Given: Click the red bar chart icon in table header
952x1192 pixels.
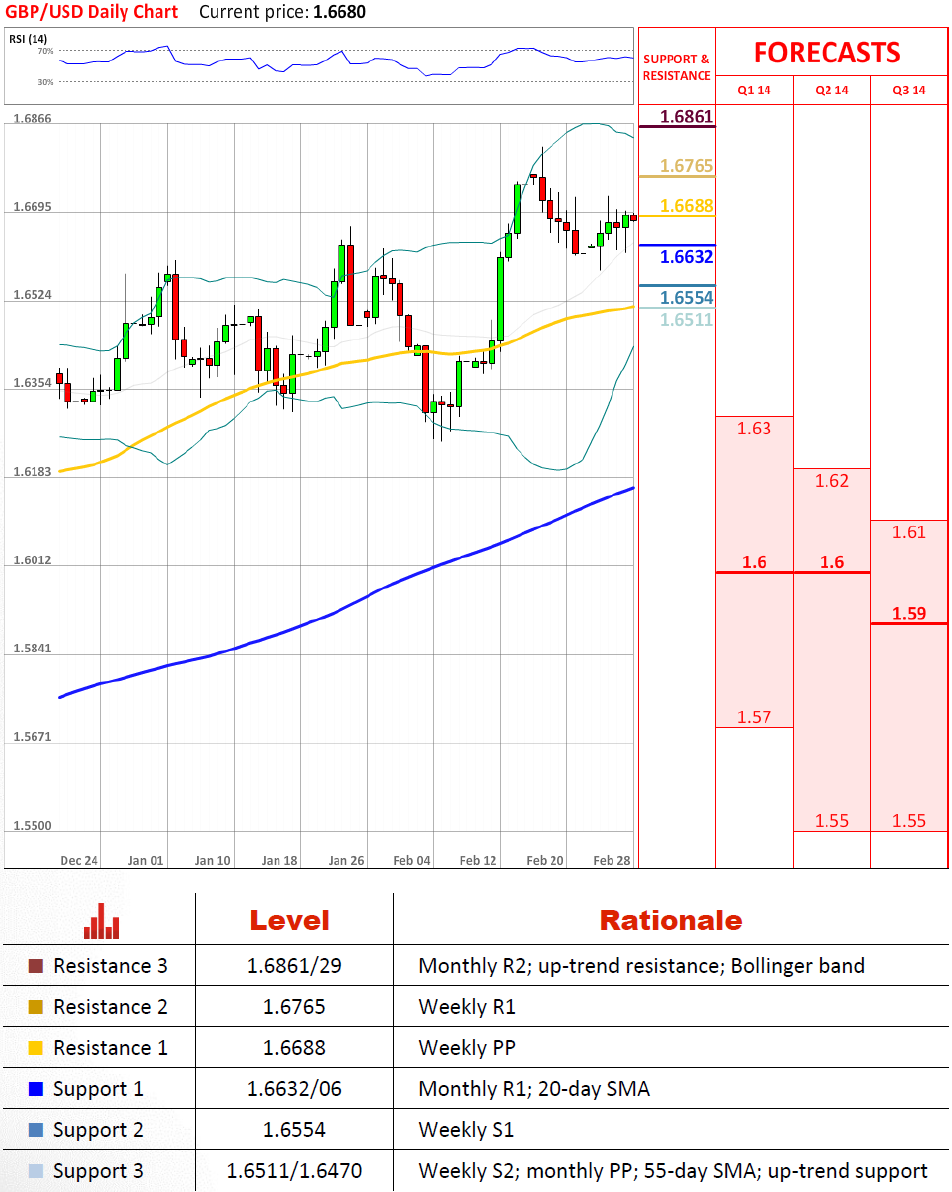Looking at the screenshot, I should coord(101,921).
